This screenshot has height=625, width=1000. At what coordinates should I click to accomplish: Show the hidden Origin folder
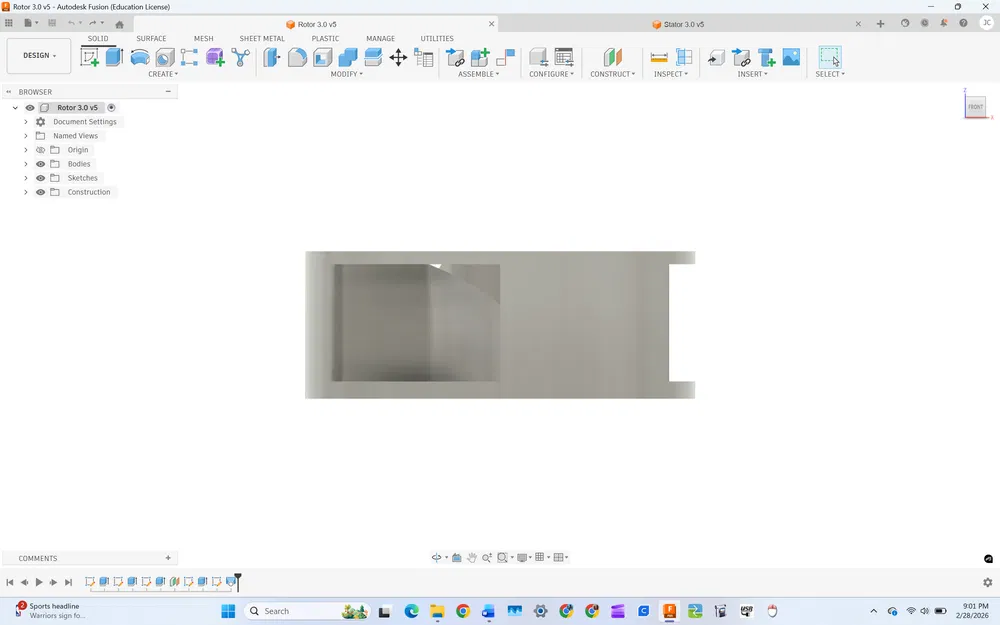[40, 150]
